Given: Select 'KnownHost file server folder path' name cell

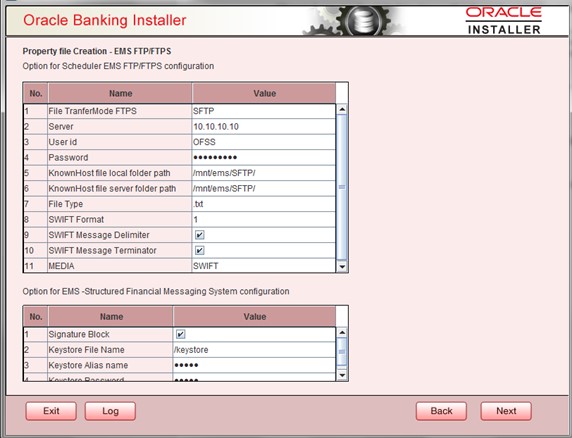Looking at the screenshot, I should pos(120,189).
